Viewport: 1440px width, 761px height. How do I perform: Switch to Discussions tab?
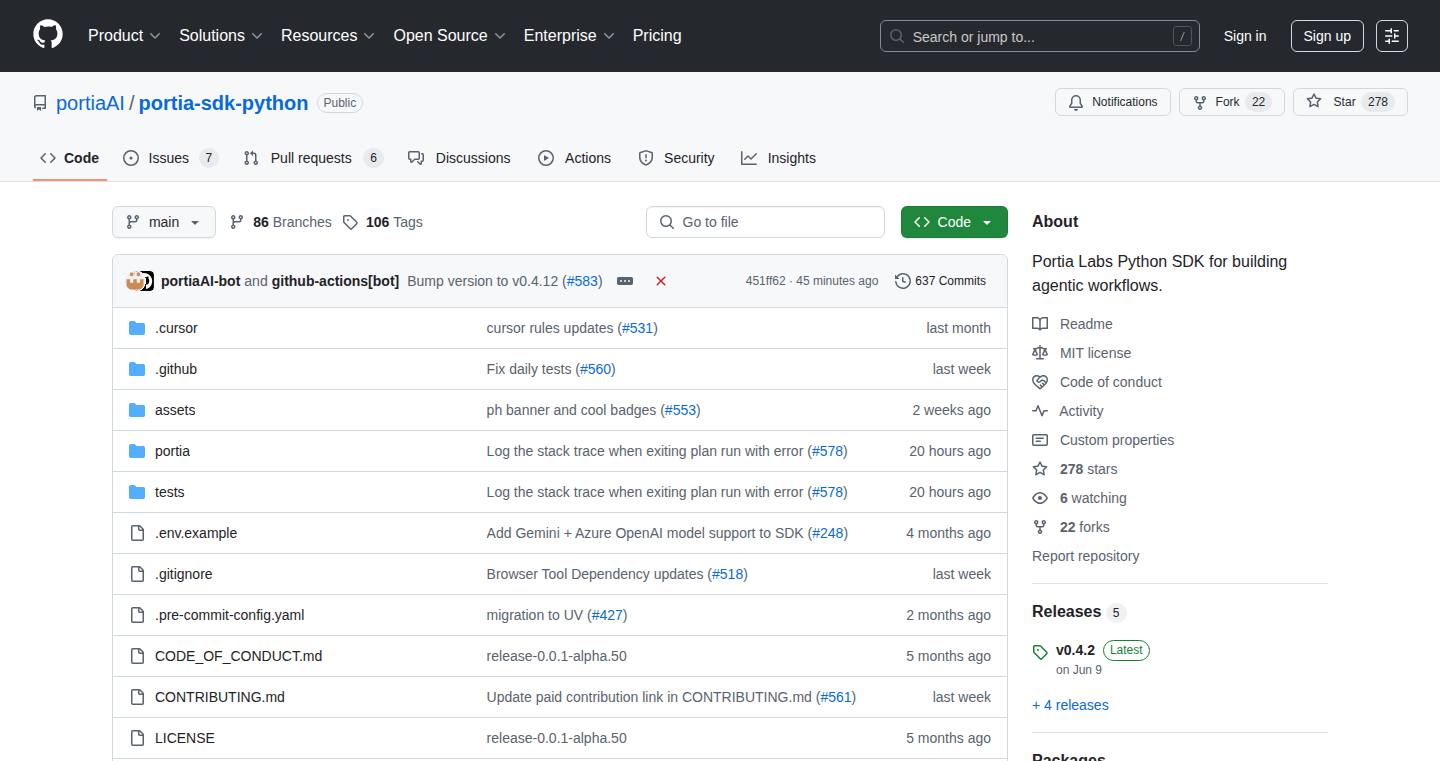pyautogui.click(x=460, y=158)
